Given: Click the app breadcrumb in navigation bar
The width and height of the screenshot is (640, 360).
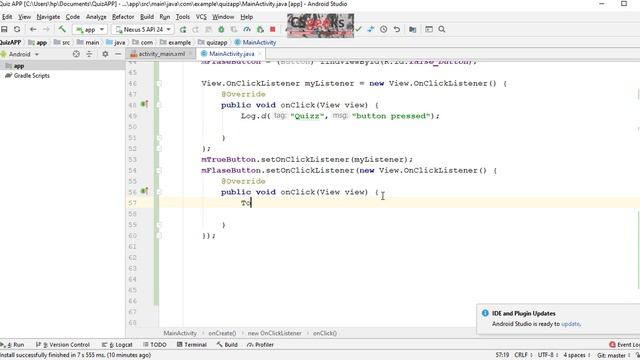Looking at the screenshot, I should (38, 42).
